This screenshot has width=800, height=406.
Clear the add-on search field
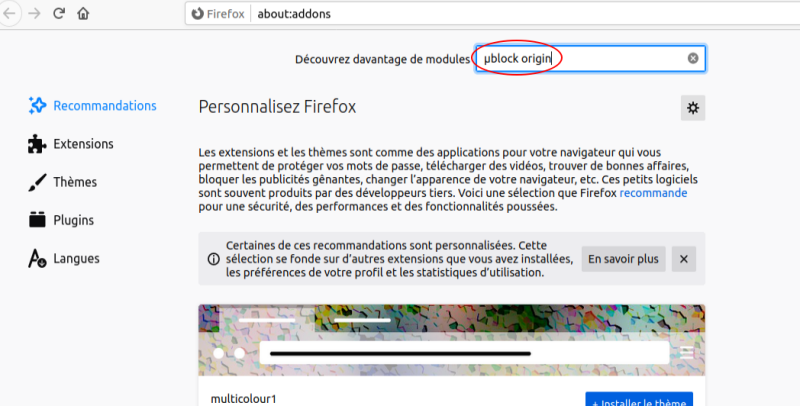[x=693, y=58]
